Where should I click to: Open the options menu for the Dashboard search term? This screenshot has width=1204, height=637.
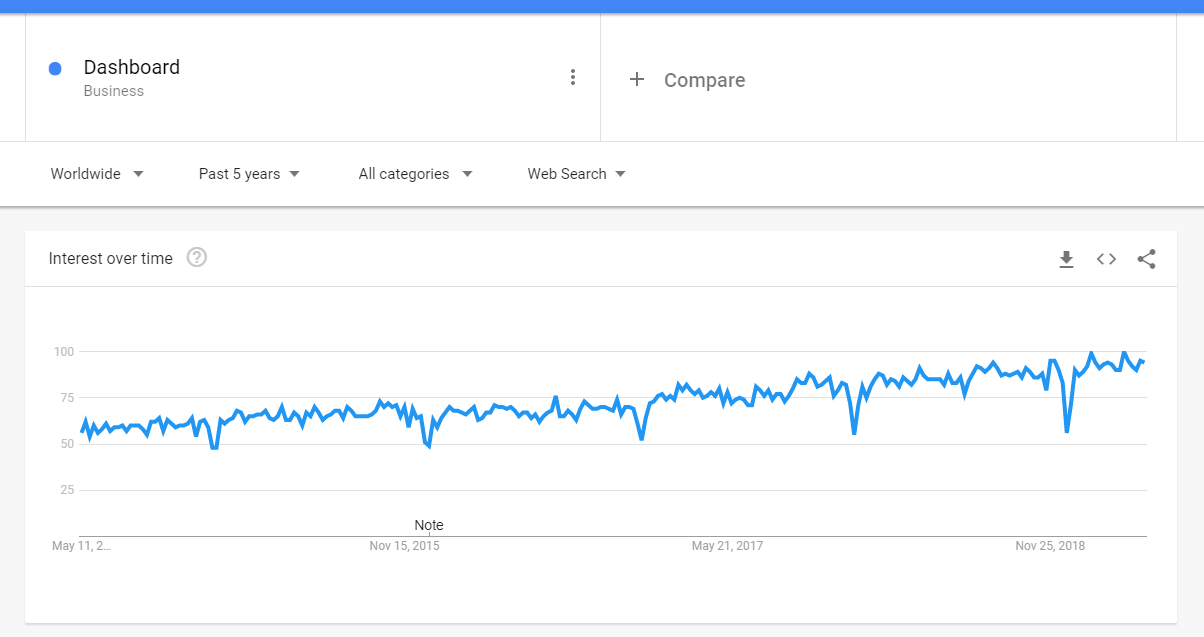(573, 76)
